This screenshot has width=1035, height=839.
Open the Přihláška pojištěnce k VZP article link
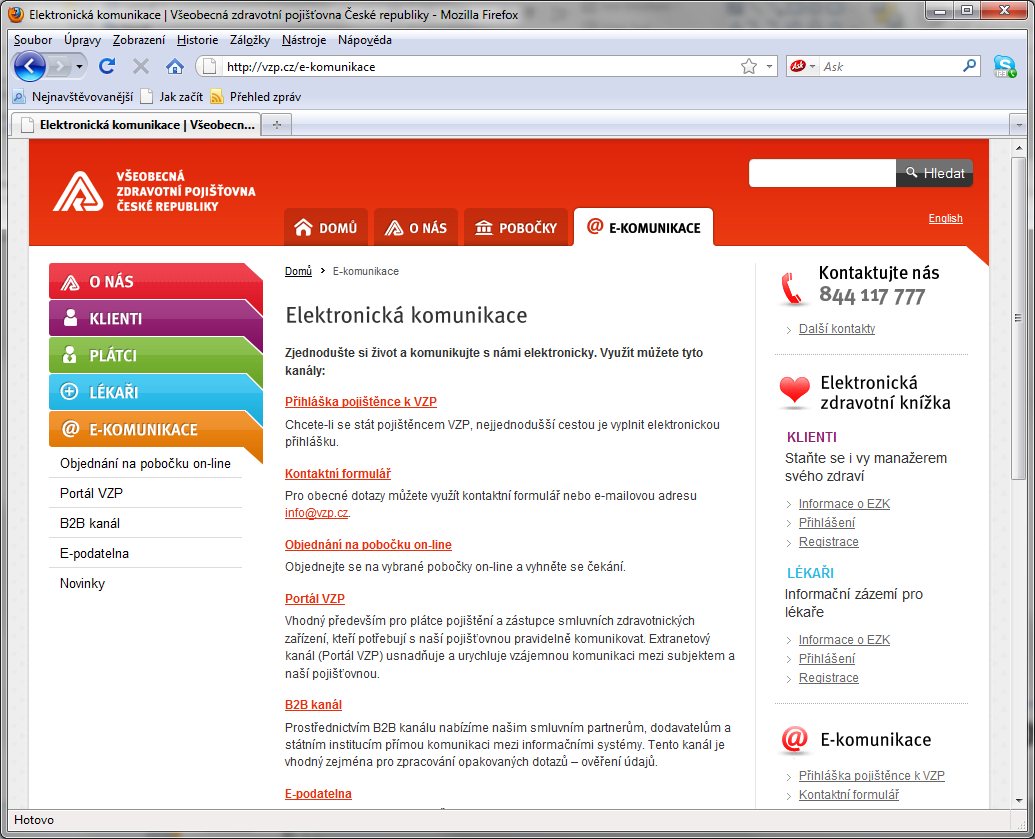pos(361,401)
